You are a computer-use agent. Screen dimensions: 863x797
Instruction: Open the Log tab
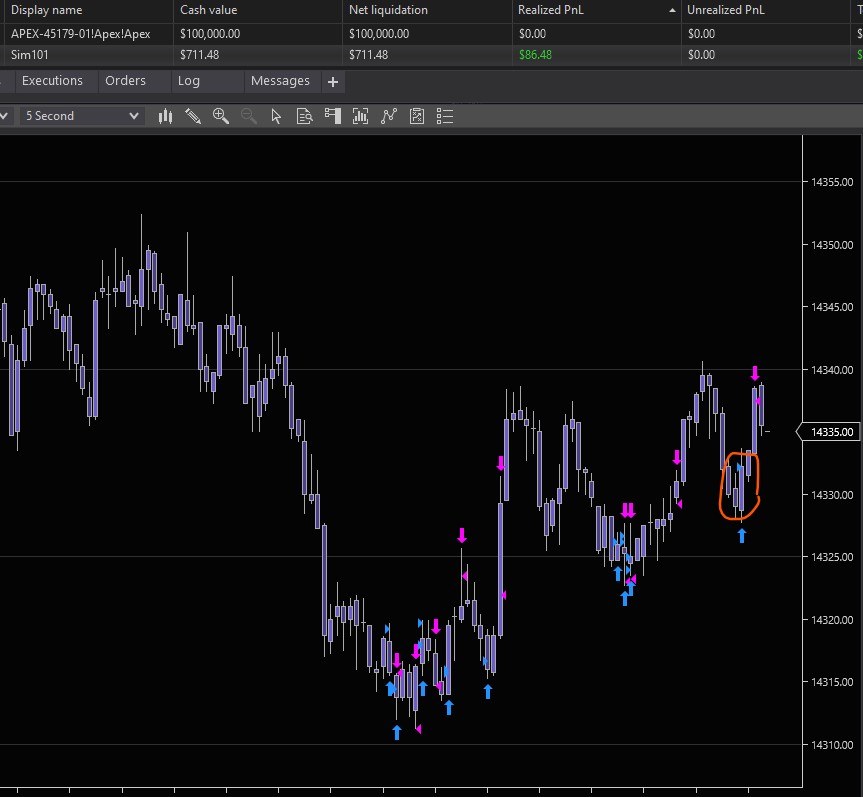pos(189,81)
